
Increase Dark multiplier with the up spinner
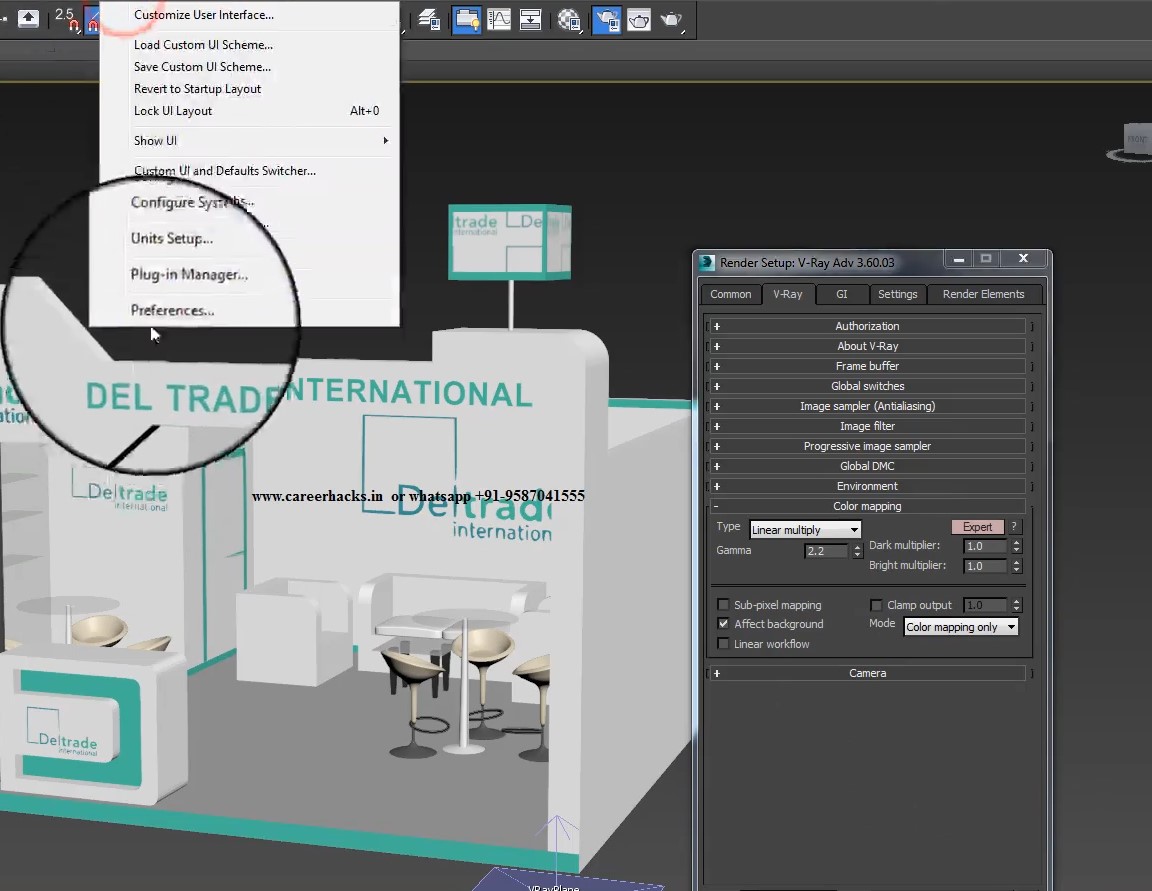point(1016,541)
